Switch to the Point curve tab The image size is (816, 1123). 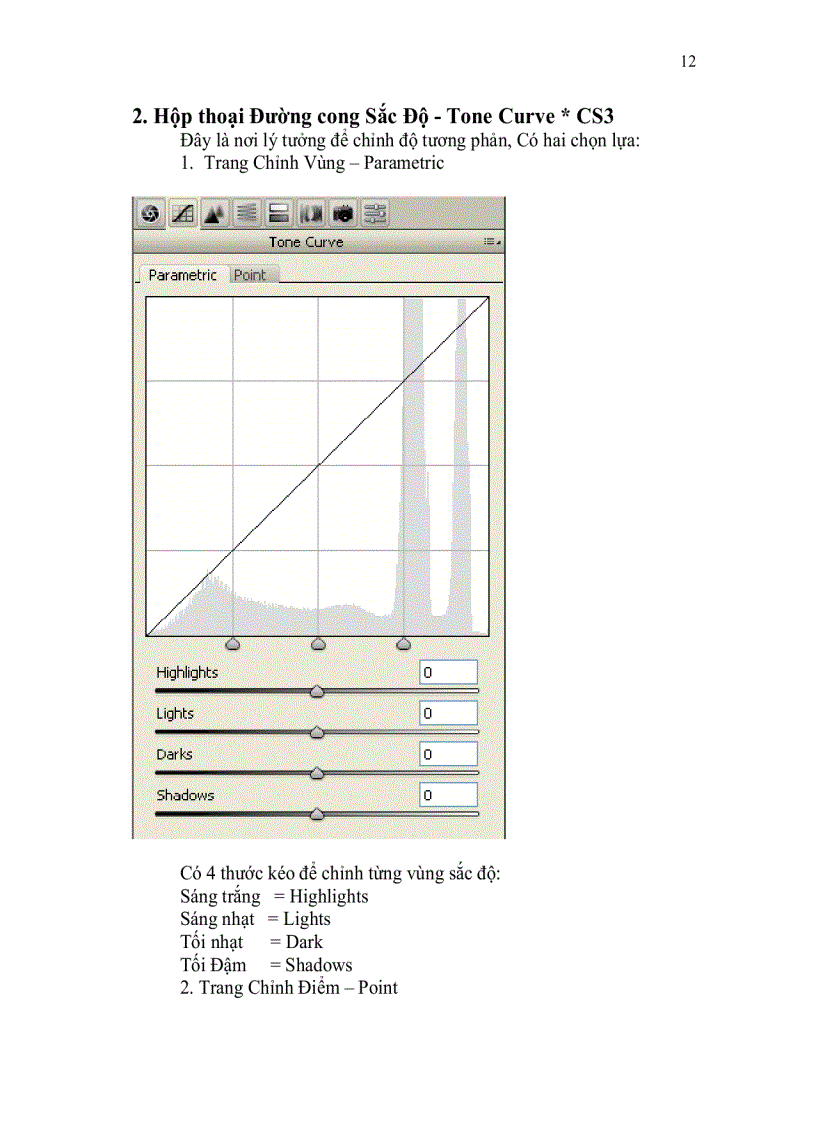click(x=250, y=274)
